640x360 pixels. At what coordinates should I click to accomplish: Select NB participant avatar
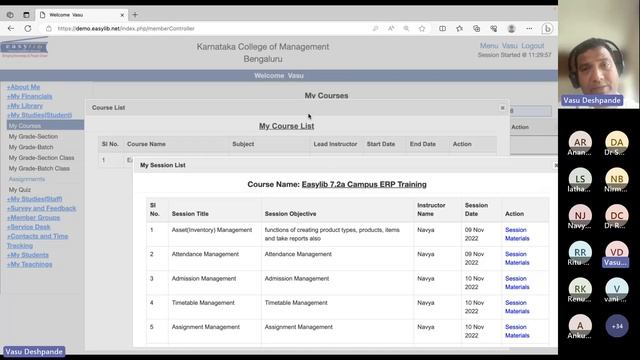click(617, 179)
